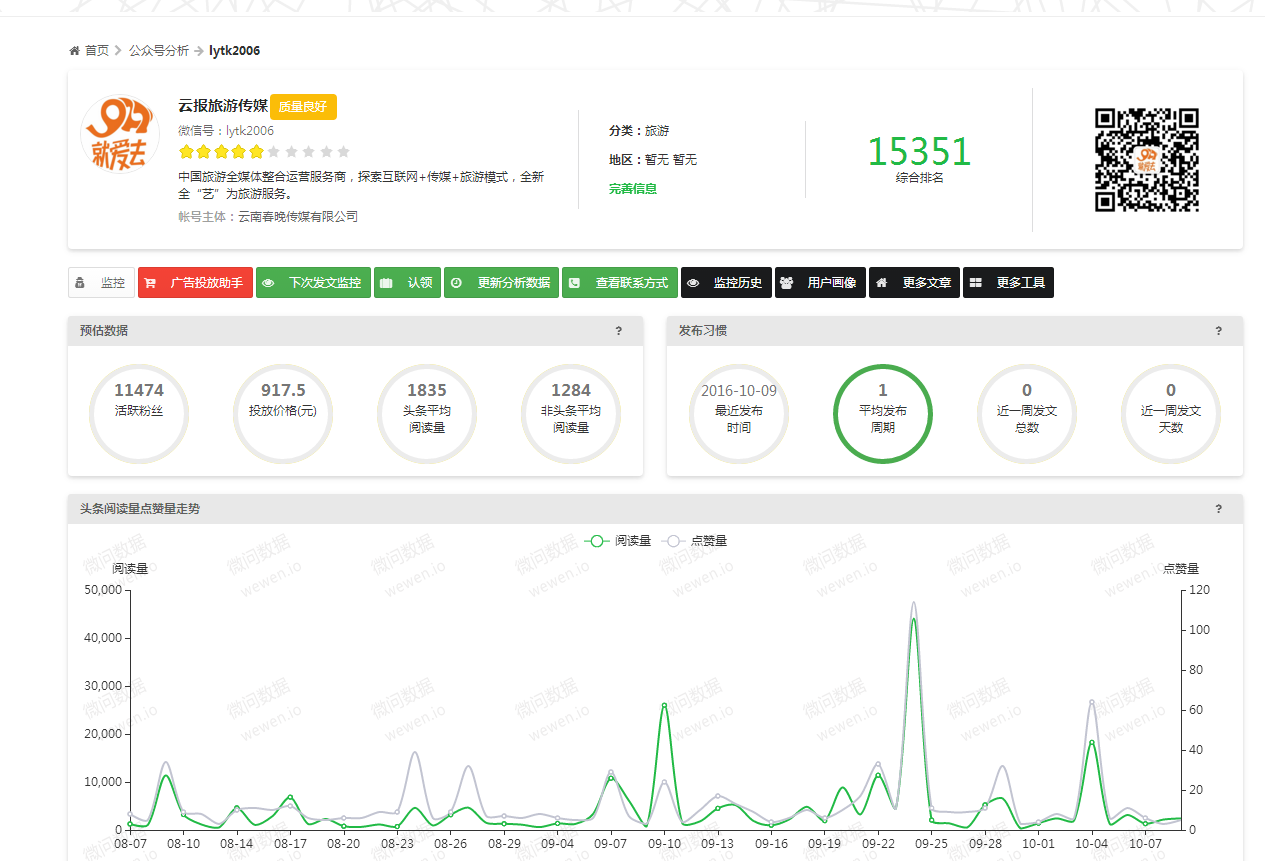Click the account QR code image

1146,160
